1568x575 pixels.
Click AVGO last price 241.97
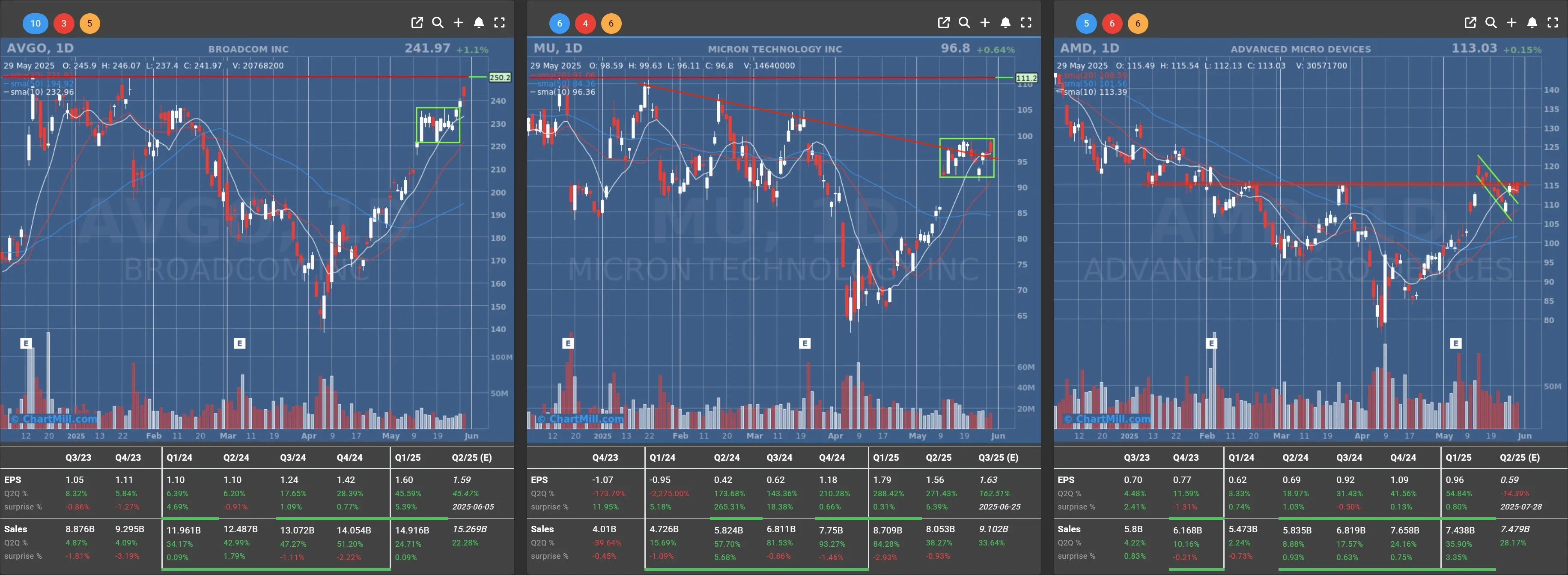(x=427, y=48)
